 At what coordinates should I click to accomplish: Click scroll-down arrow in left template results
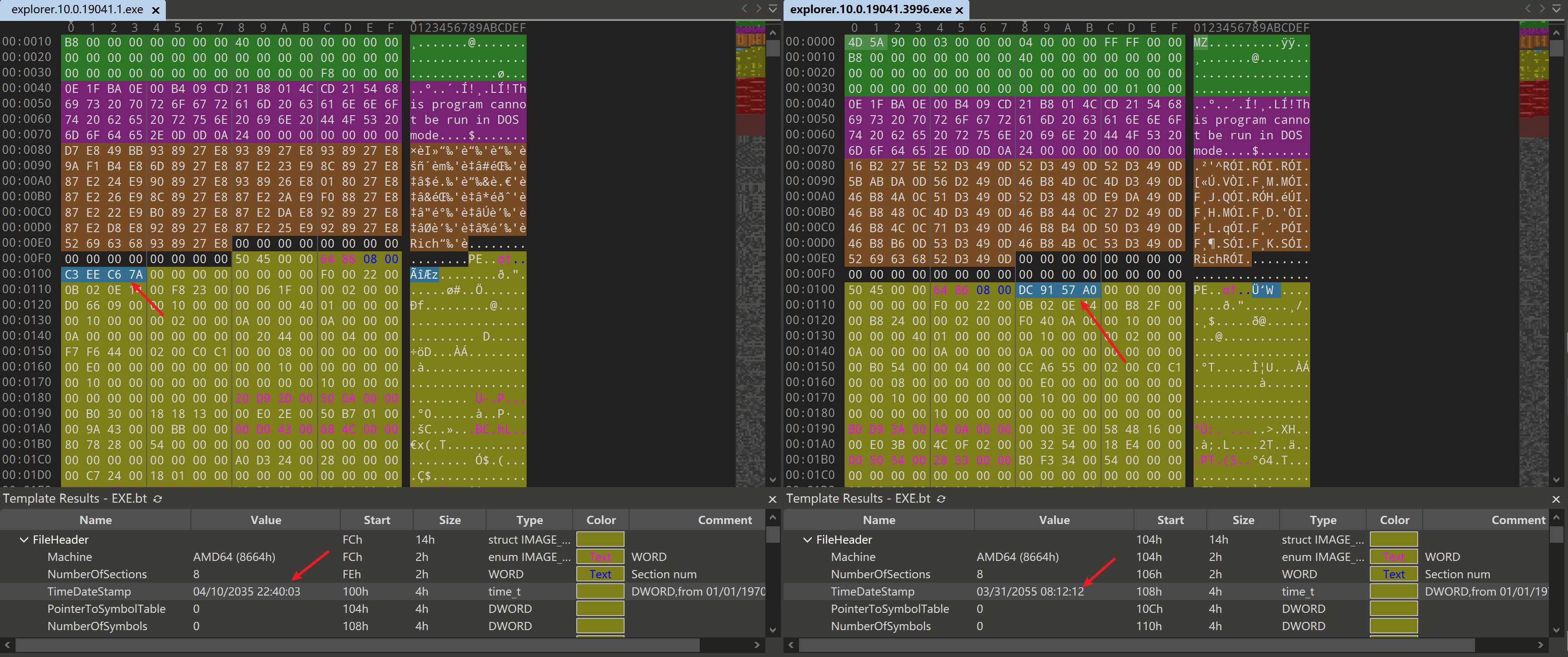coord(773,630)
